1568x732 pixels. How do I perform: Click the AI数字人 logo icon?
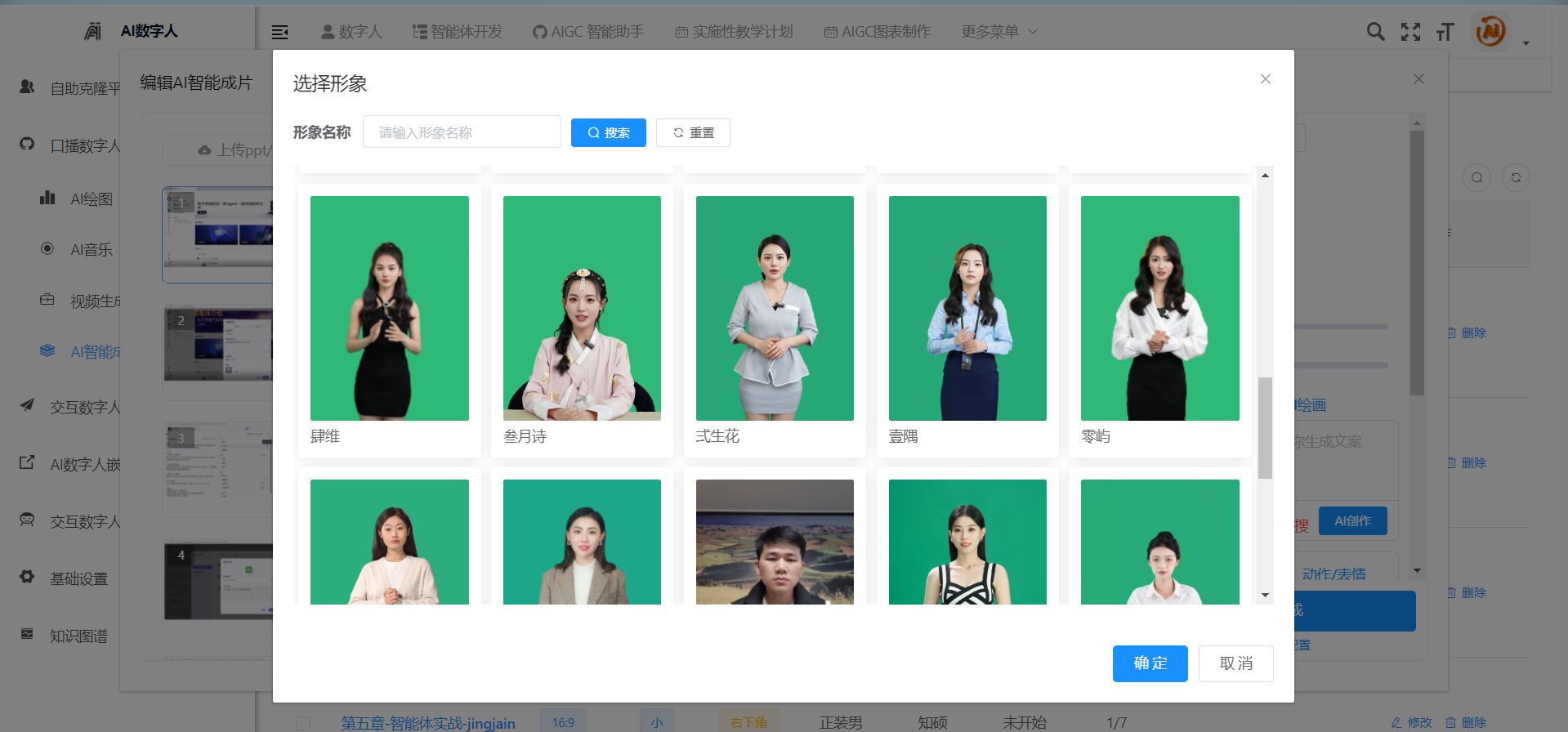click(93, 31)
